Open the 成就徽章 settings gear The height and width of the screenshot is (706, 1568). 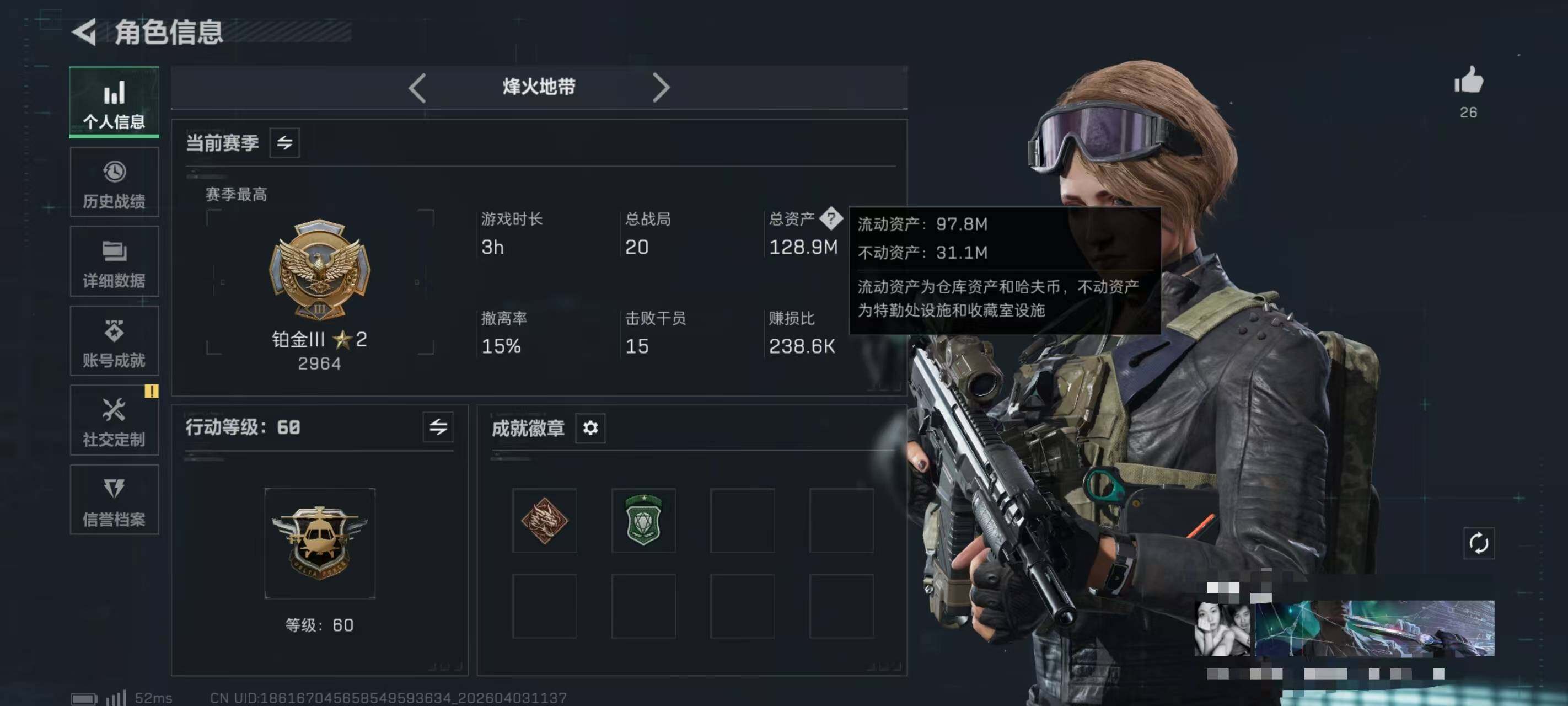[x=590, y=428]
